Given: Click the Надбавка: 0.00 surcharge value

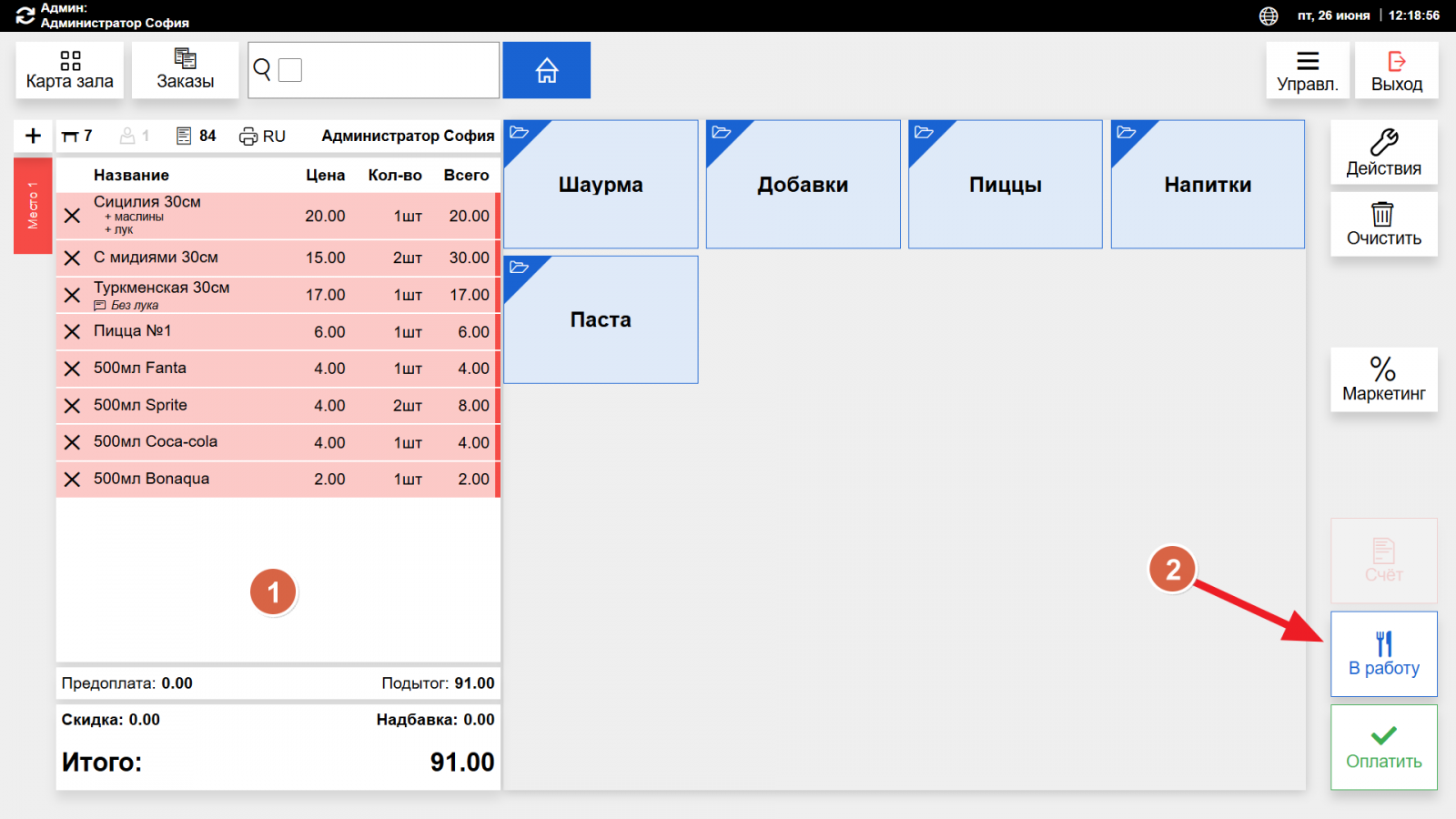Looking at the screenshot, I should 436,720.
